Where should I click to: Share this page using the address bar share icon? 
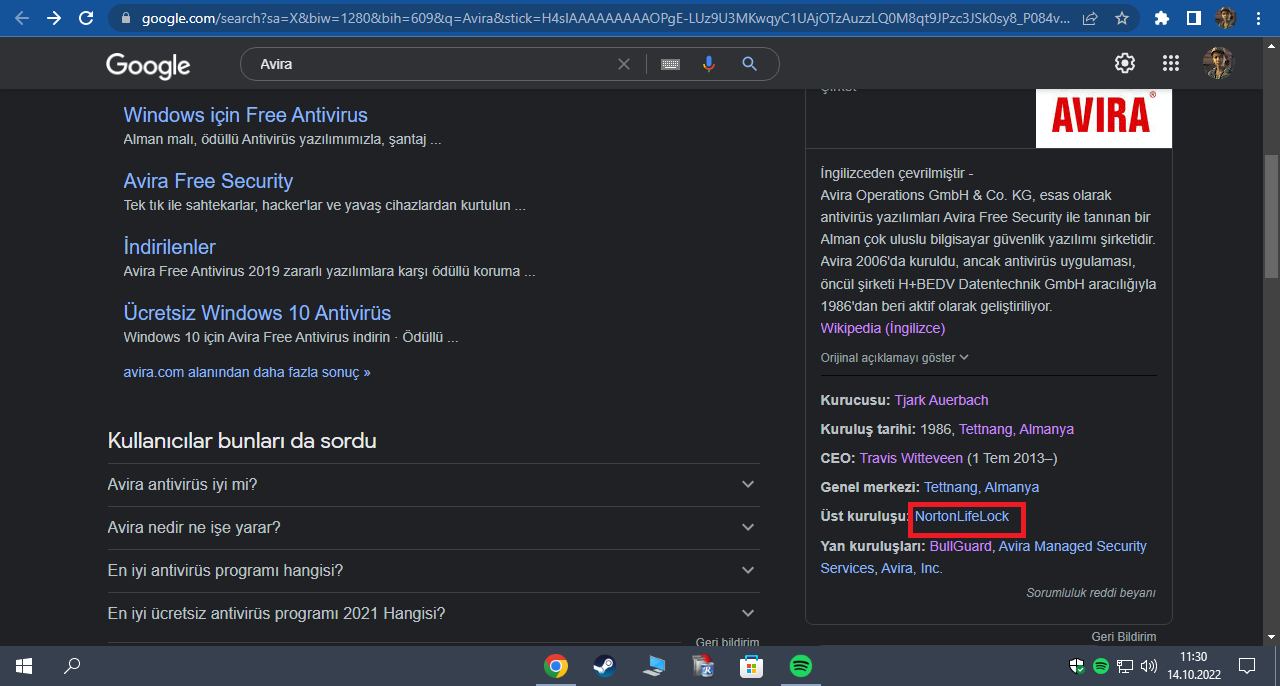(1090, 18)
